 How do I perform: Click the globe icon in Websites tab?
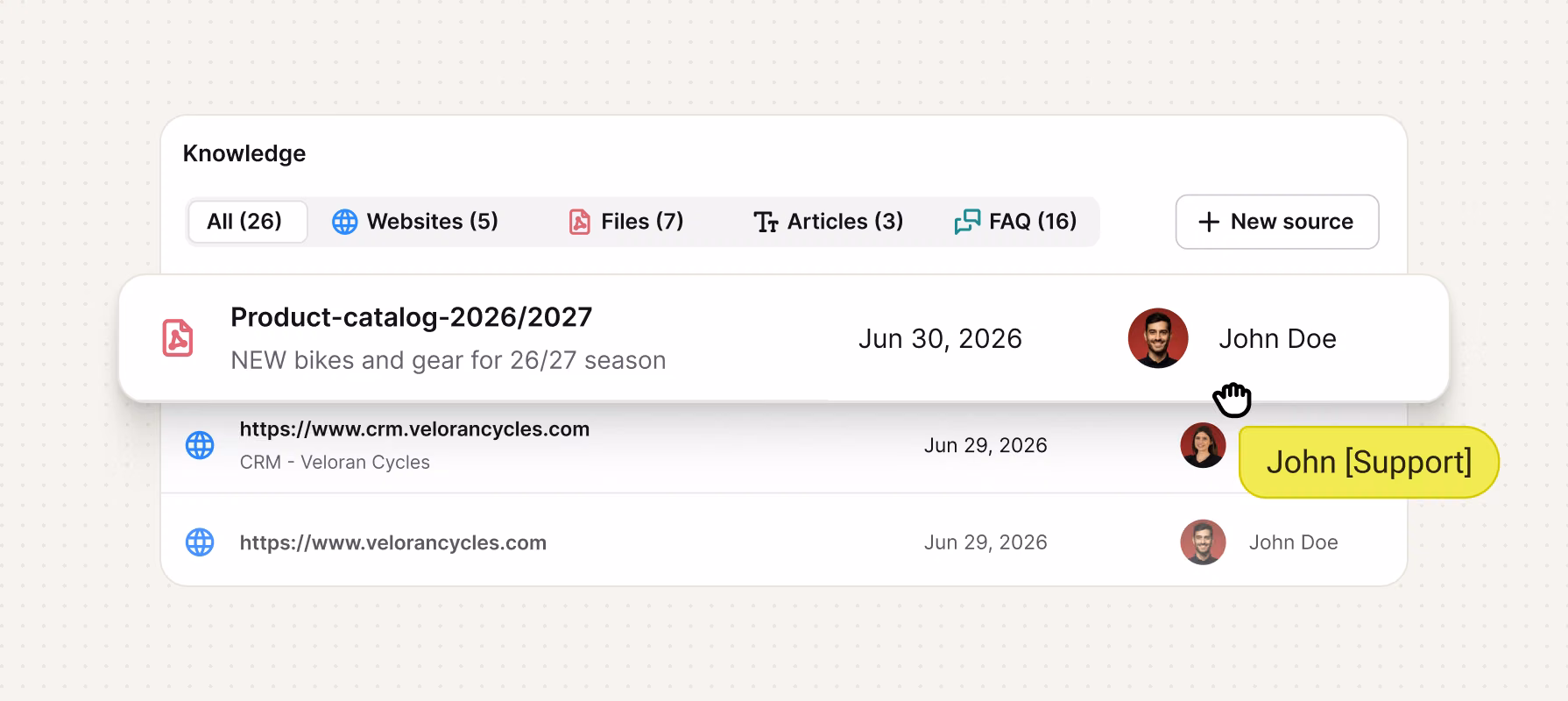[x=345, y=222]
